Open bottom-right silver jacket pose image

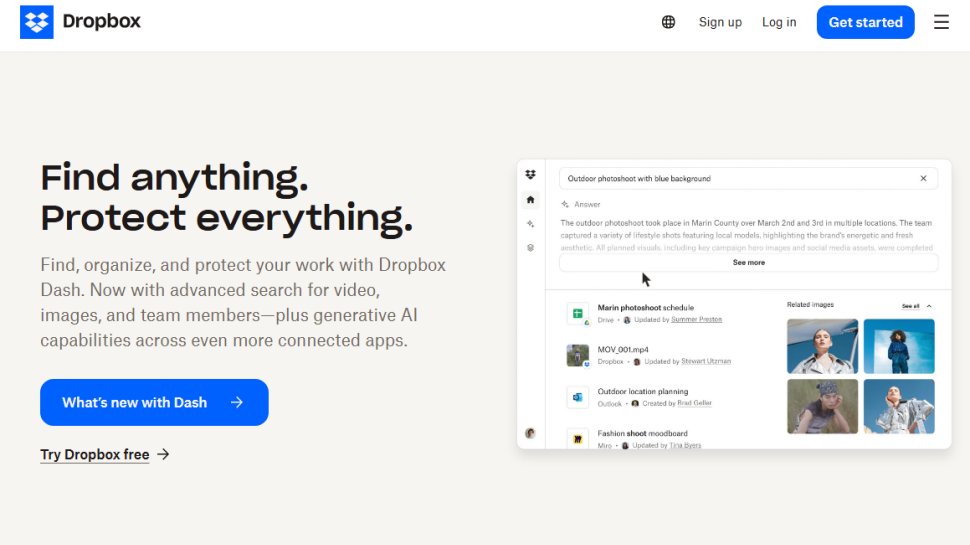click(899, 406)
